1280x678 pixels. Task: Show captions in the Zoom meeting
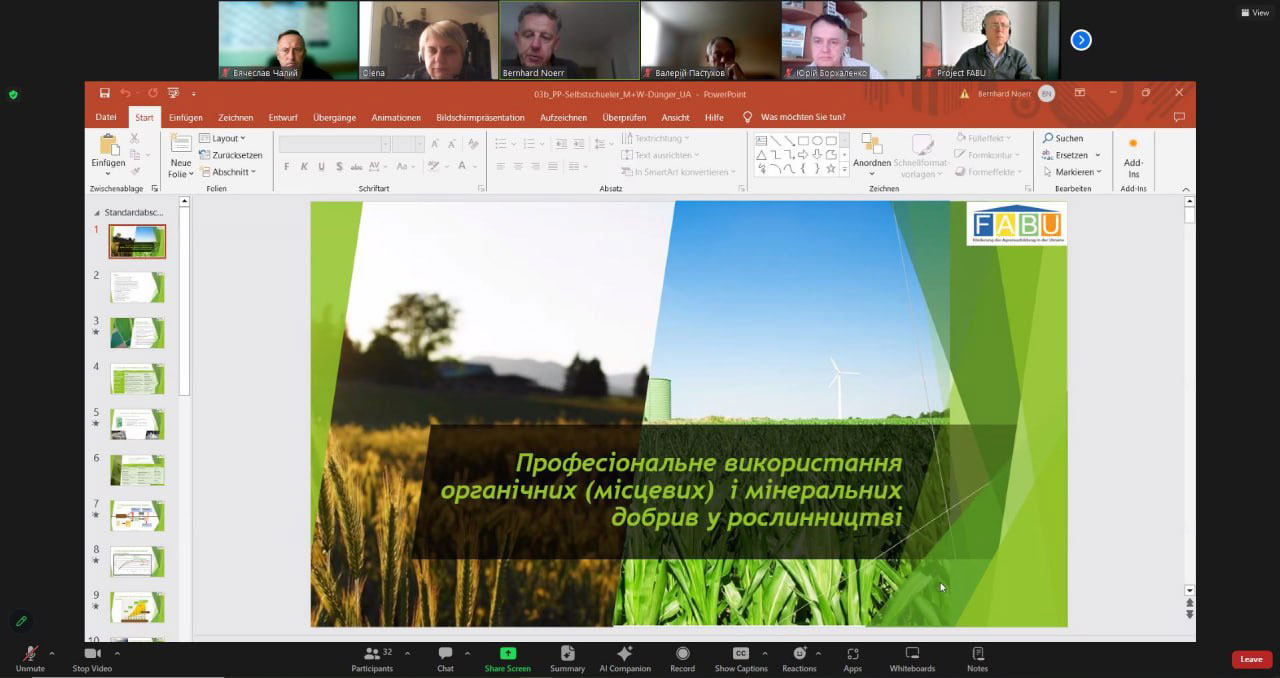[x=741, y=658]
